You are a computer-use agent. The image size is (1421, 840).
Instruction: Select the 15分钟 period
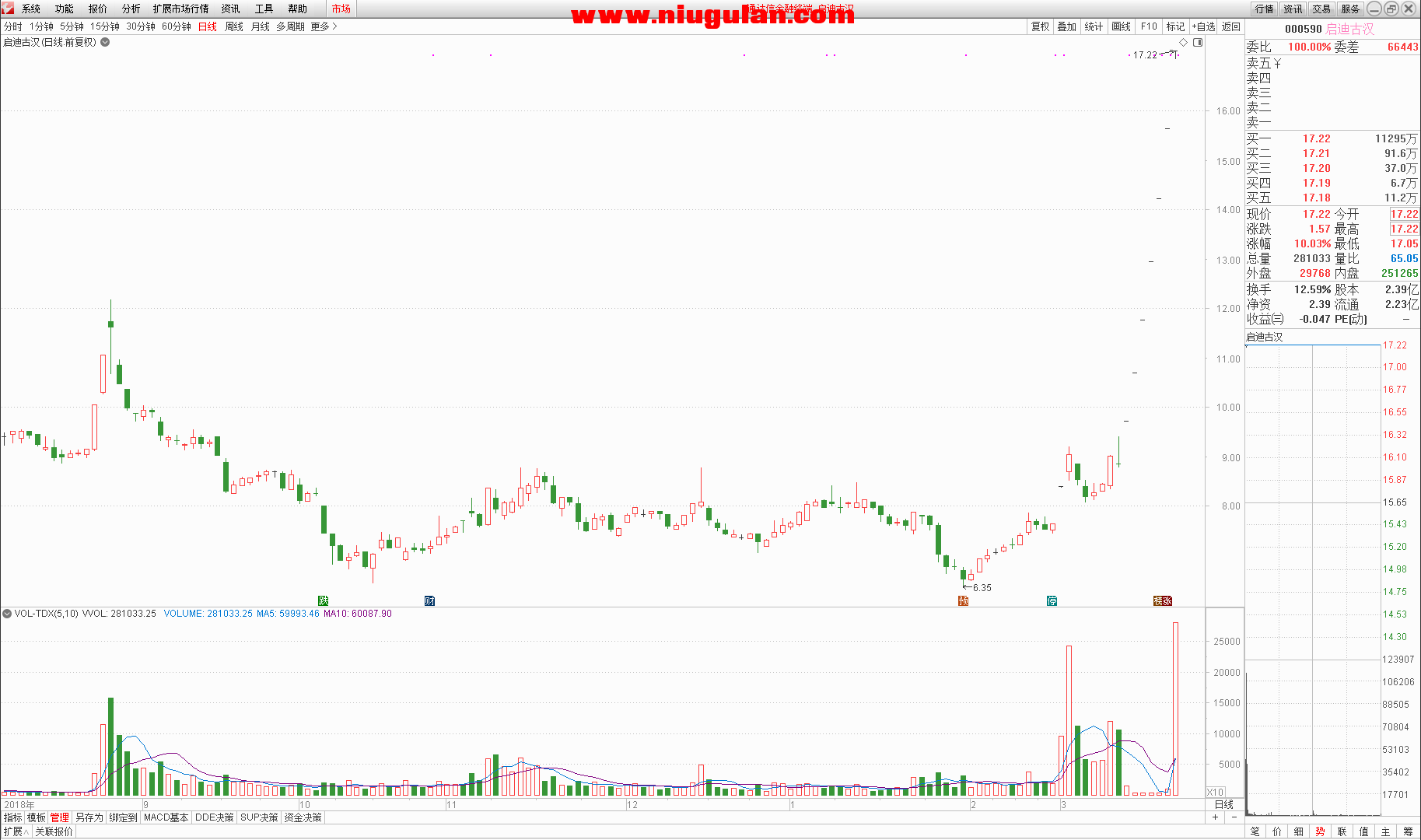[x=105, y=26]
